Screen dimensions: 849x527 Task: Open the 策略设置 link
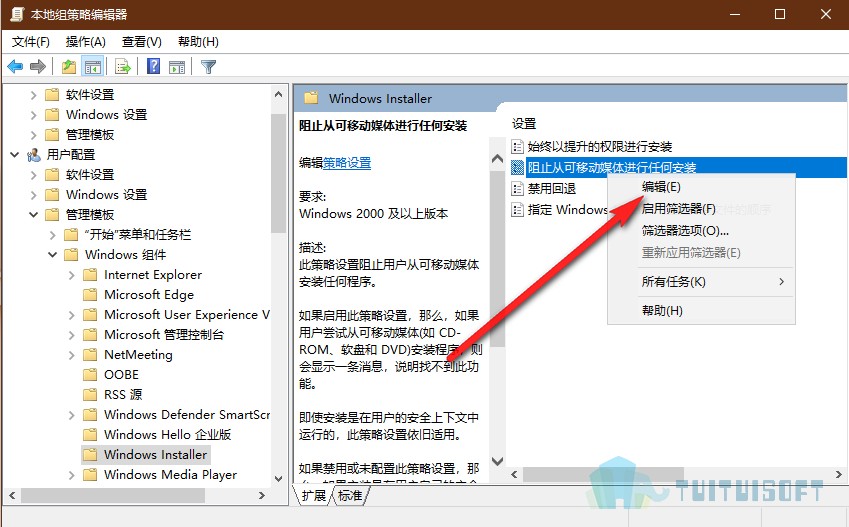347,162
